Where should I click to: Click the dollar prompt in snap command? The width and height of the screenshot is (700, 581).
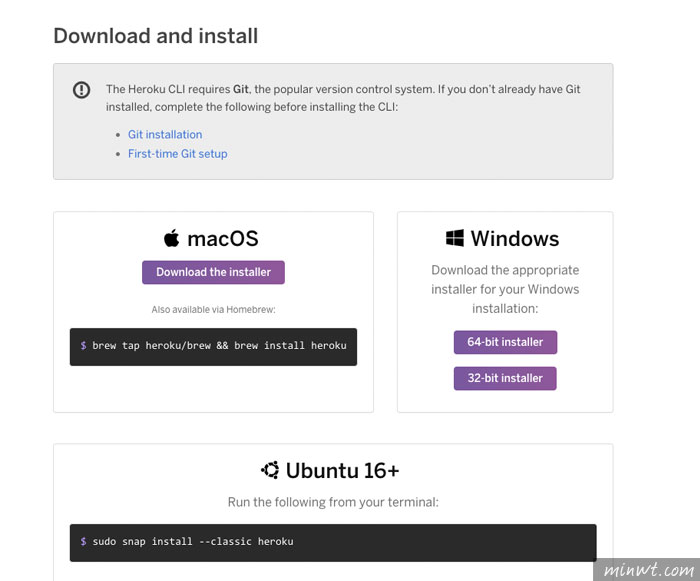(x=83, y=541)
